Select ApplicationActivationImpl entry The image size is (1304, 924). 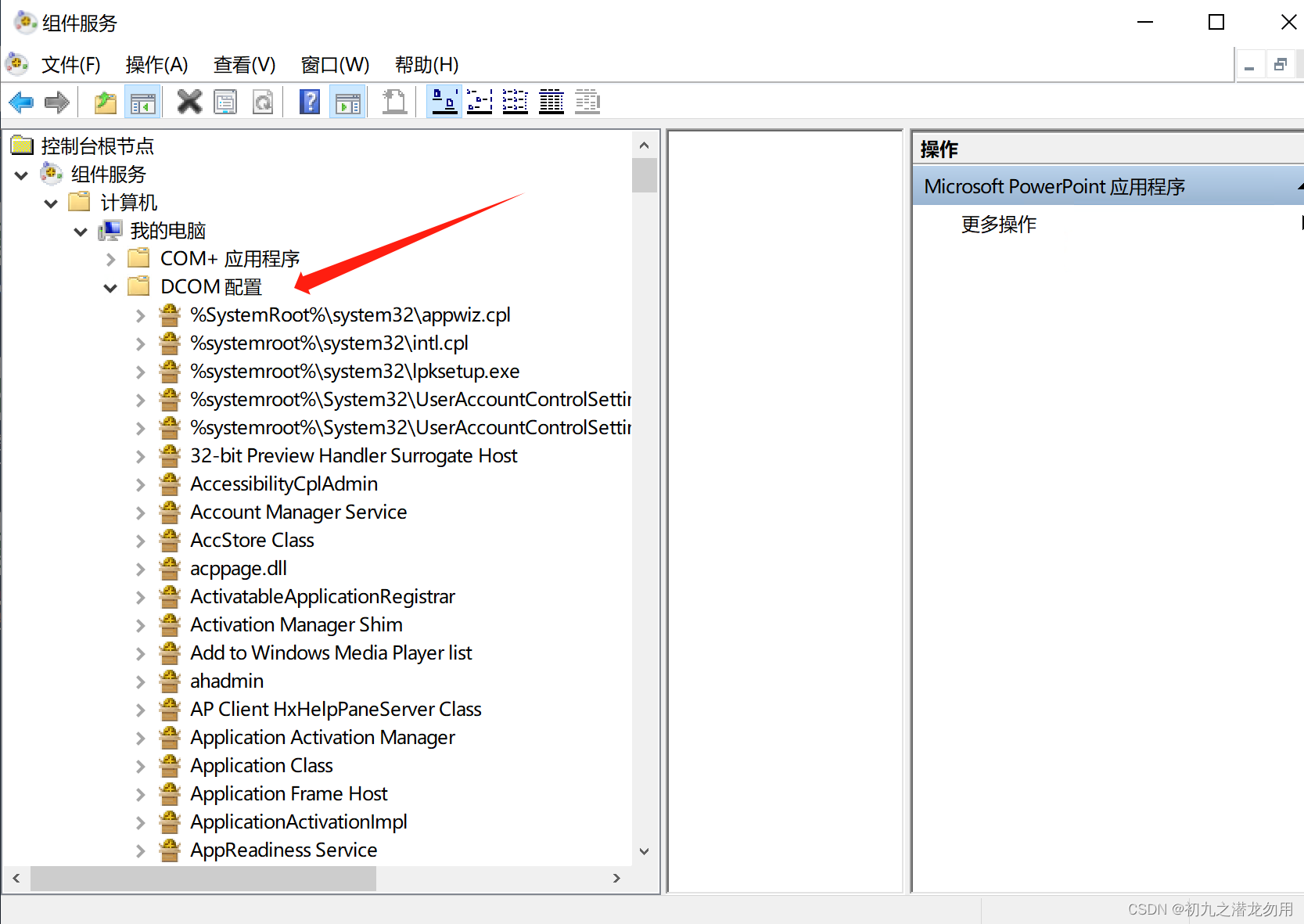[299, 822]
